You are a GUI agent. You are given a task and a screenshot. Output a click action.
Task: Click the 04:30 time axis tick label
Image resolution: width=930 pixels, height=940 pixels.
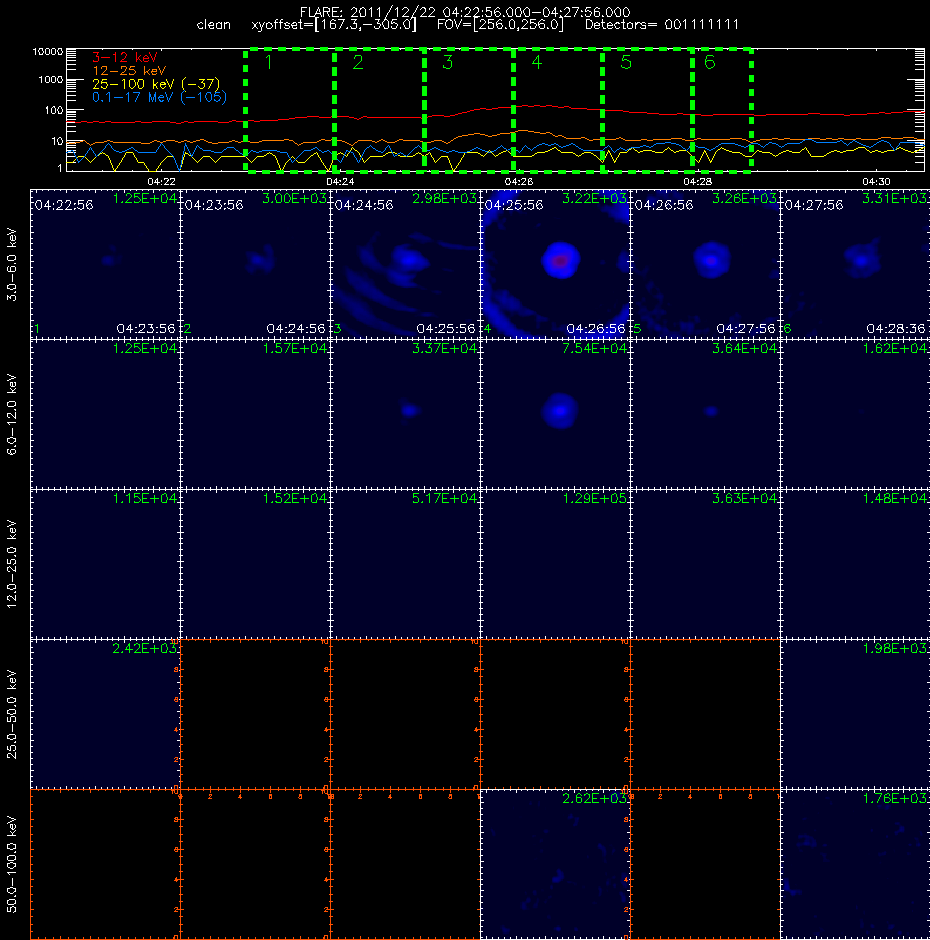click(x=876, y=181)
